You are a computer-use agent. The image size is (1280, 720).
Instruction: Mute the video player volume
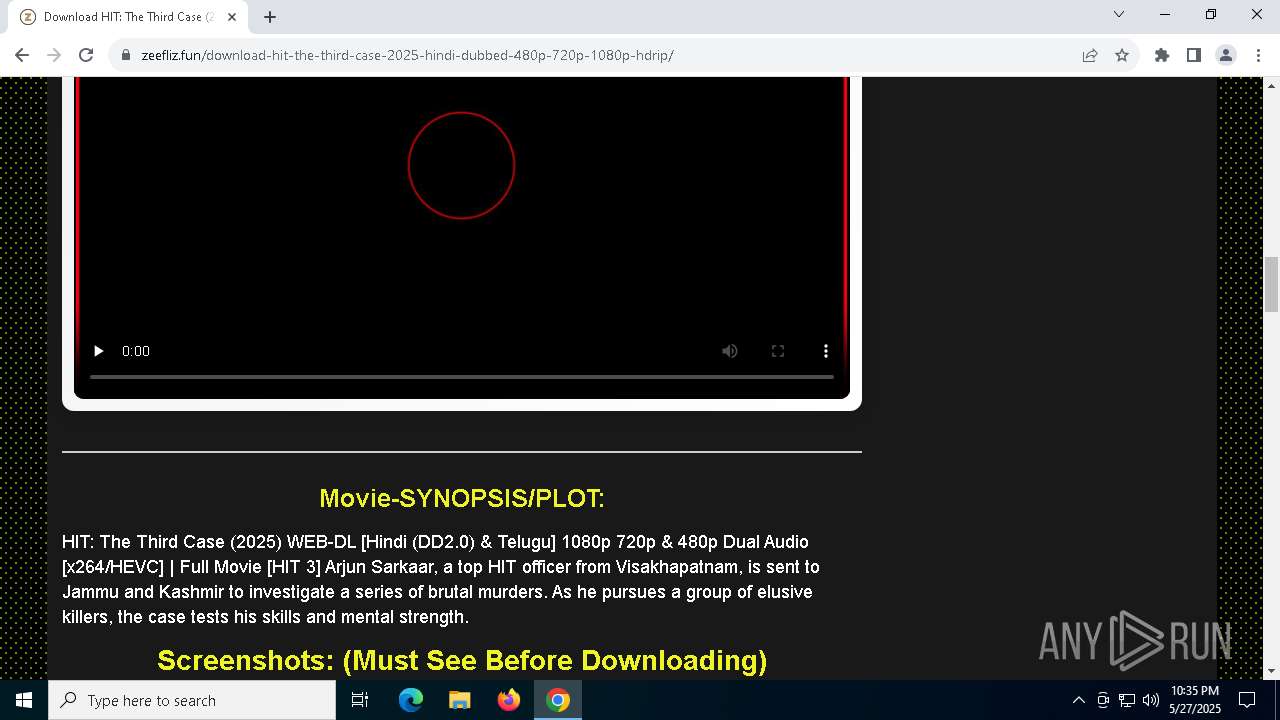pyautogui.click(x=730, y=351)
